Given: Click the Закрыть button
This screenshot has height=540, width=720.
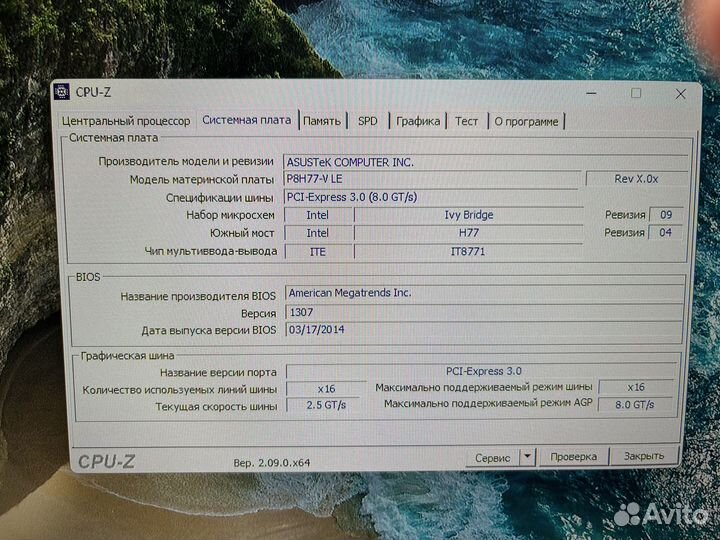Looking at the screenshot, I should 644,457.
